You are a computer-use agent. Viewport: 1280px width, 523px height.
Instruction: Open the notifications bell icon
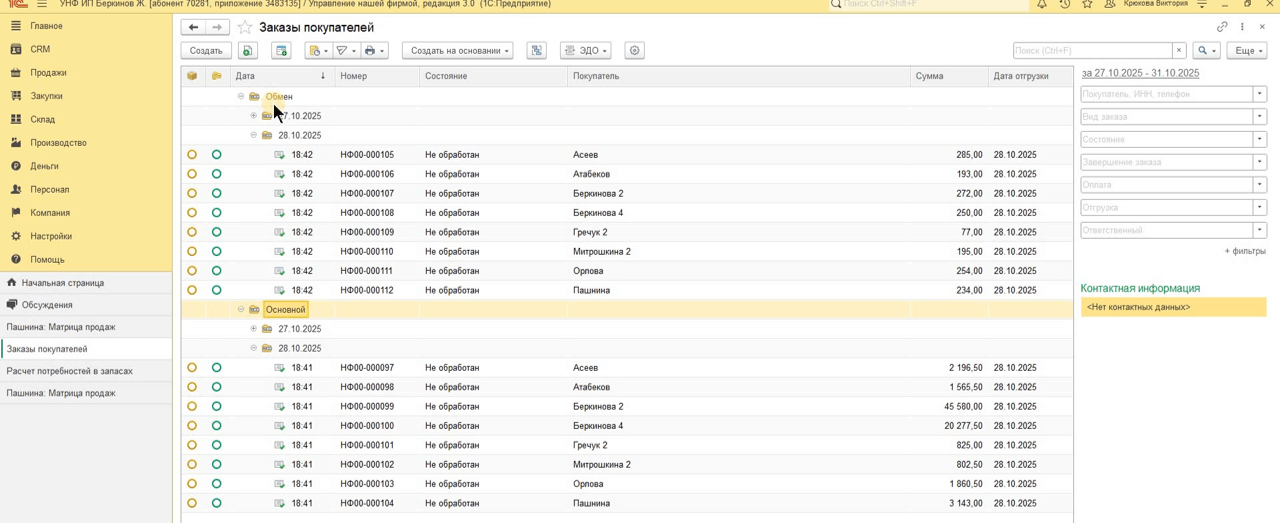pos(1041,4)
